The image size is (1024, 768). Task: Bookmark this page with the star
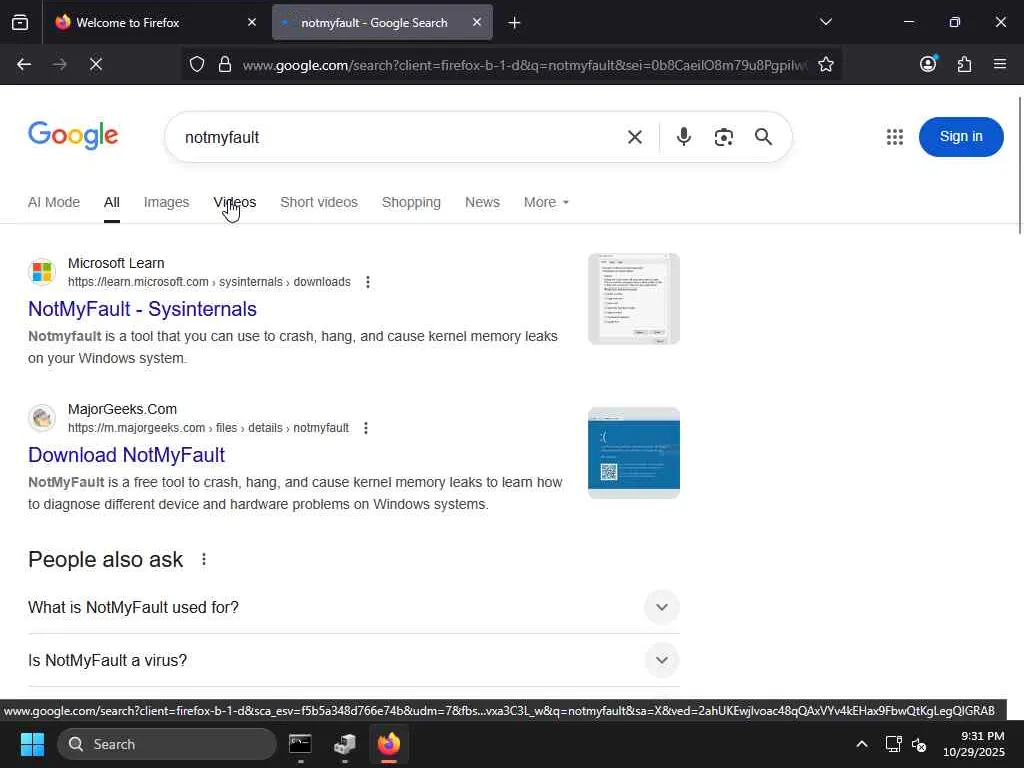pyautogui.click(x=825, y=64)
